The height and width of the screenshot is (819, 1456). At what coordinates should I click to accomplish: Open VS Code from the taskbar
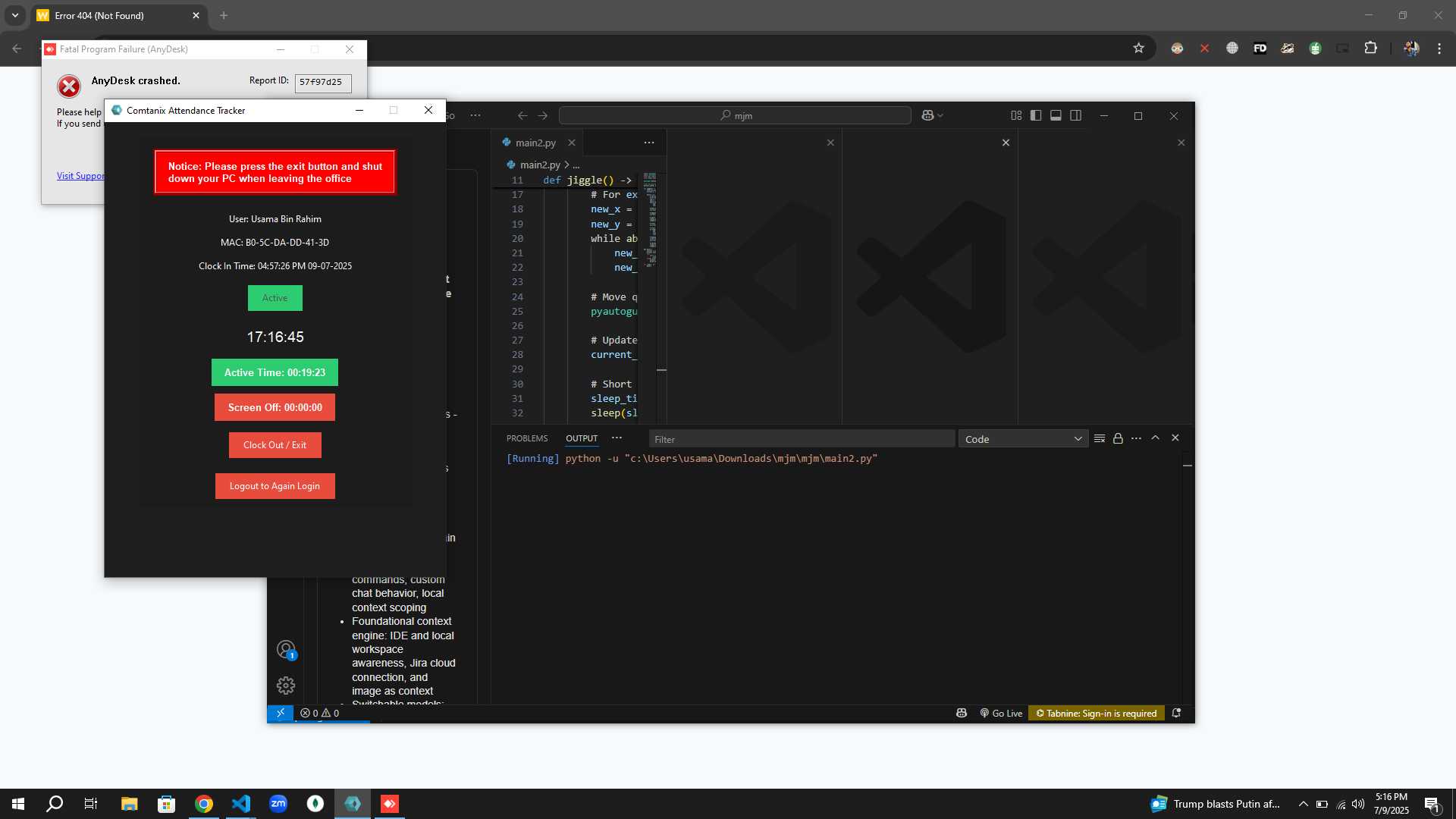(241, 804)
